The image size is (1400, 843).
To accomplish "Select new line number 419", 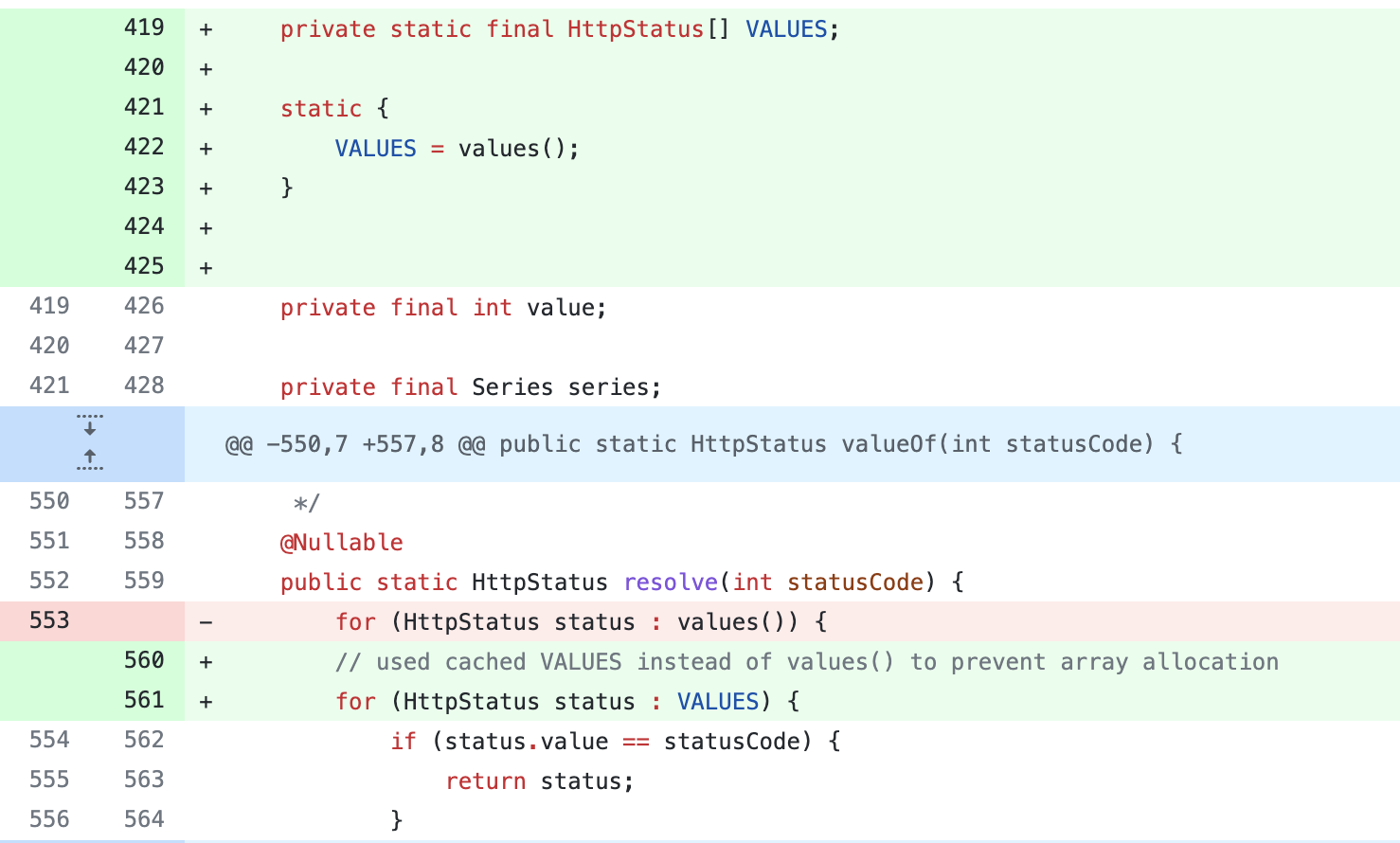I will pyautogui.click(x=144, y=27).
